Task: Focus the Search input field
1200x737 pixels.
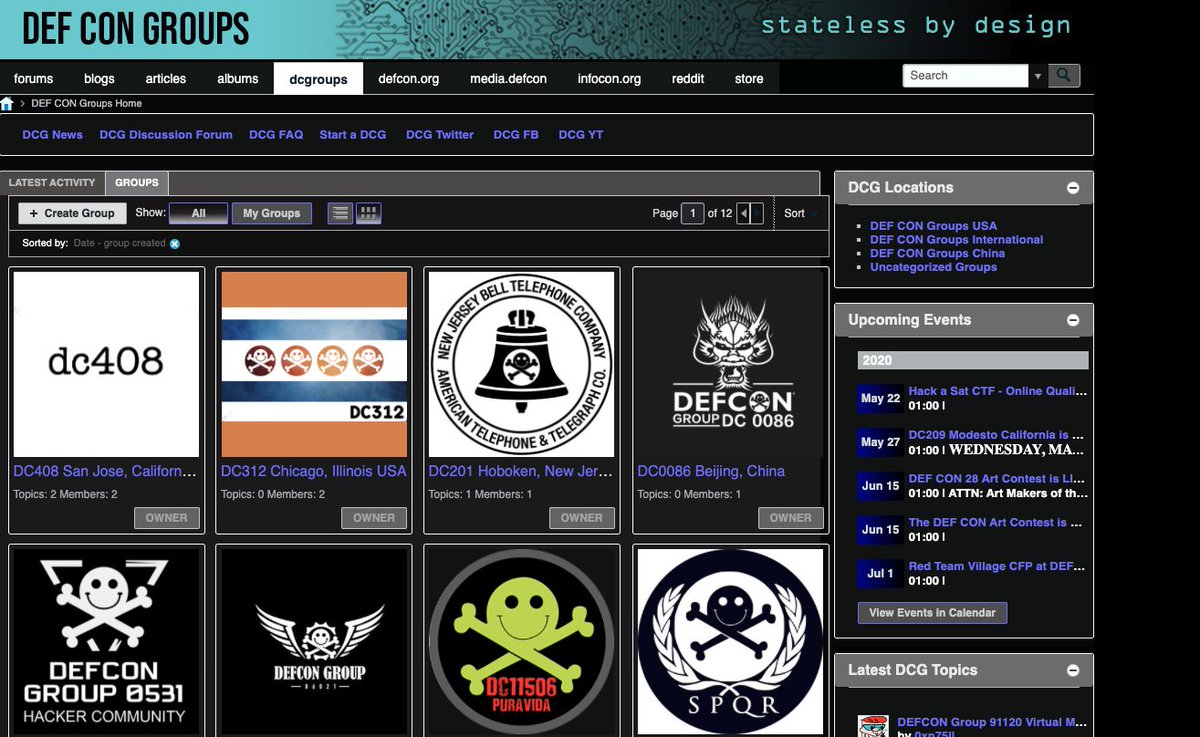Action: [x=965, y=76]
